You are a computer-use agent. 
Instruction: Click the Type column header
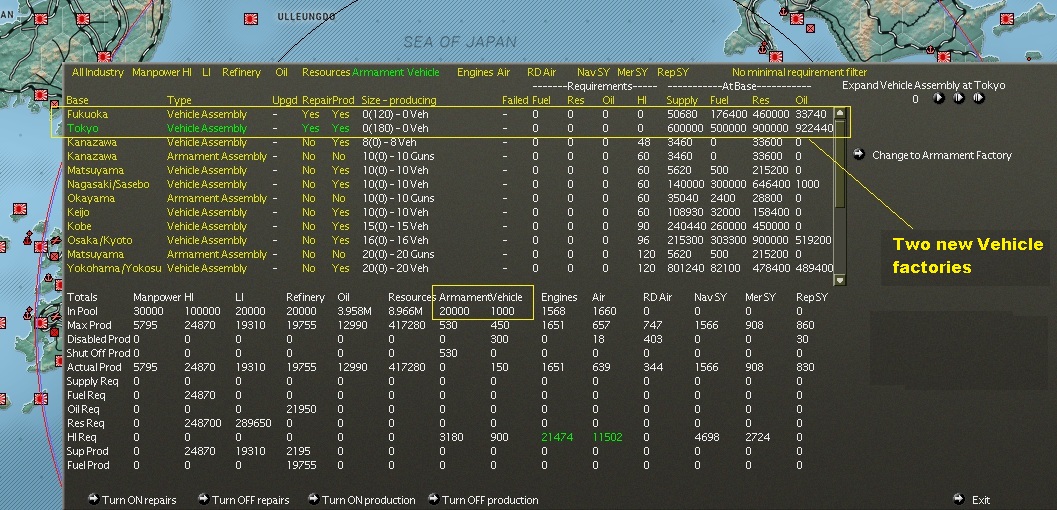coord(179,100)
